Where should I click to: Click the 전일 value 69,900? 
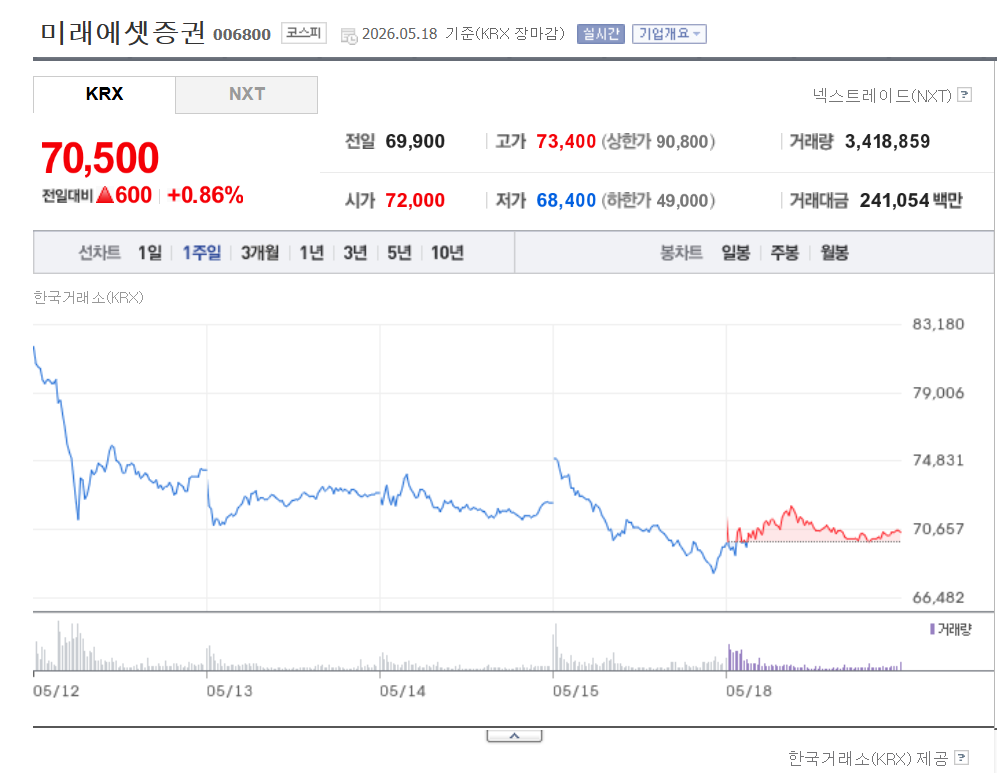(415, 141)
